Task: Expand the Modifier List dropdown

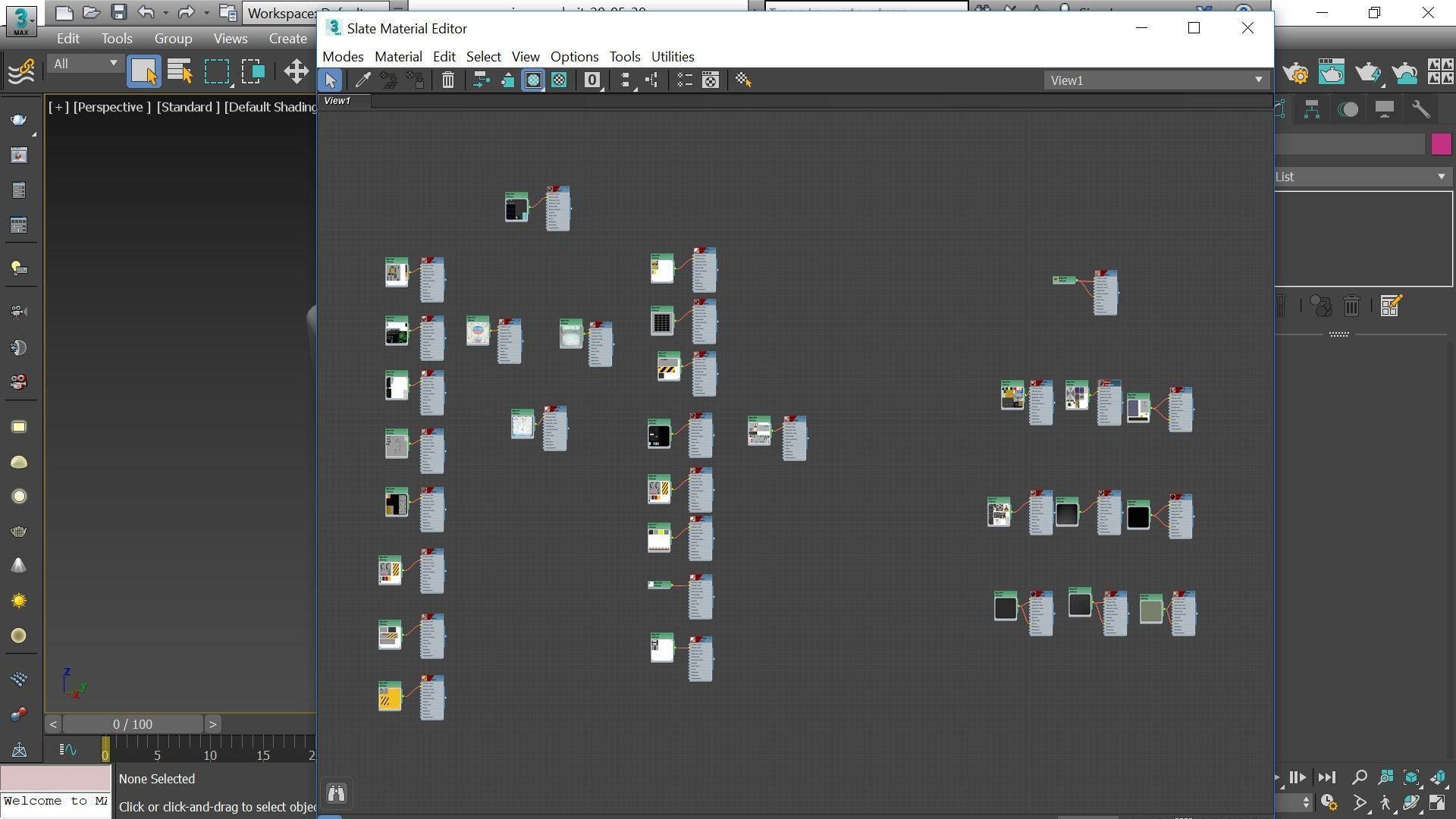Action: [1440, 177]
